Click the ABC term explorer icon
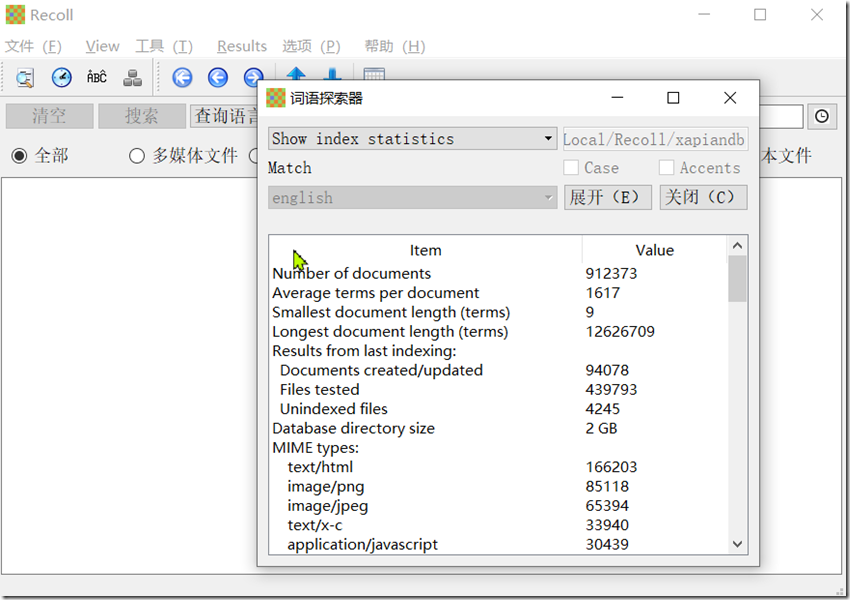Viewport: 850px width, 600px height. pos(97,78)
